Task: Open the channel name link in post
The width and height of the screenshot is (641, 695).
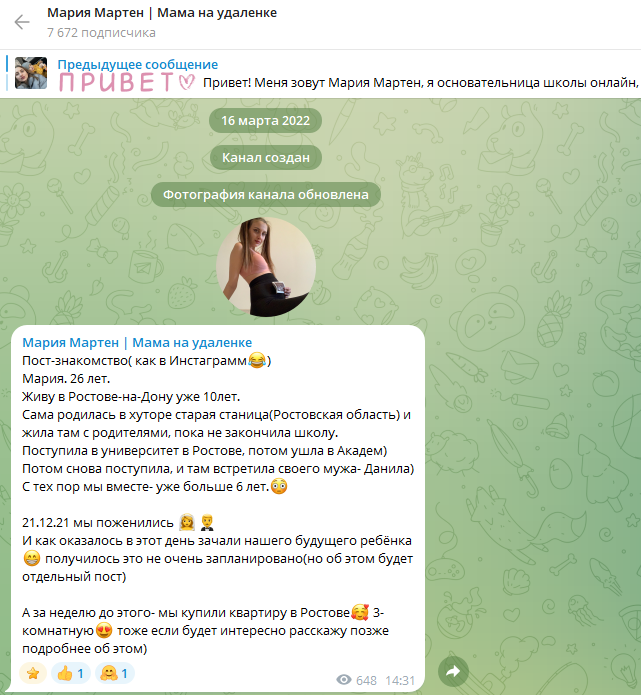Action: (x=137, y=343)
